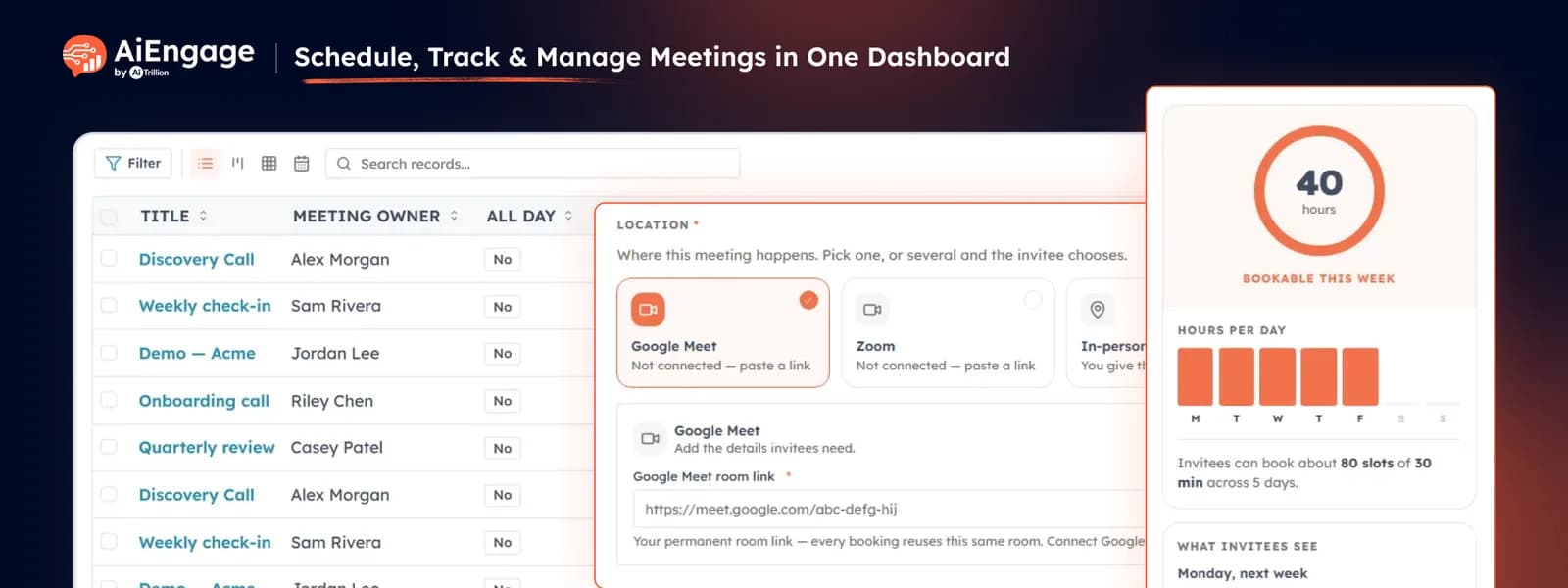This screenshot has height=588, width=1568.
Task: Click Monday, next week text
Action: 1243,573
